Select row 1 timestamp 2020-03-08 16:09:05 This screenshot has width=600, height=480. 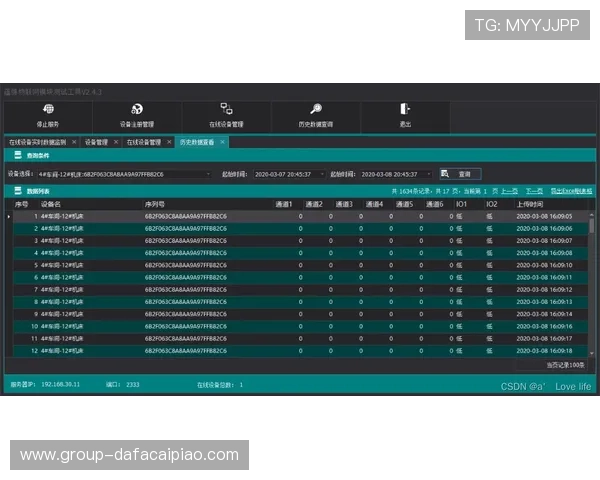[x=544, y=217]
